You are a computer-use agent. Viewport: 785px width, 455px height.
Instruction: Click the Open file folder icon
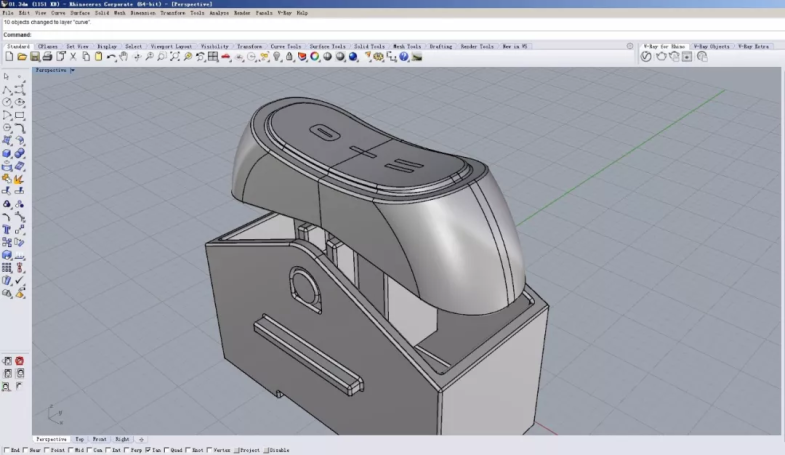[x=21, y=57]
